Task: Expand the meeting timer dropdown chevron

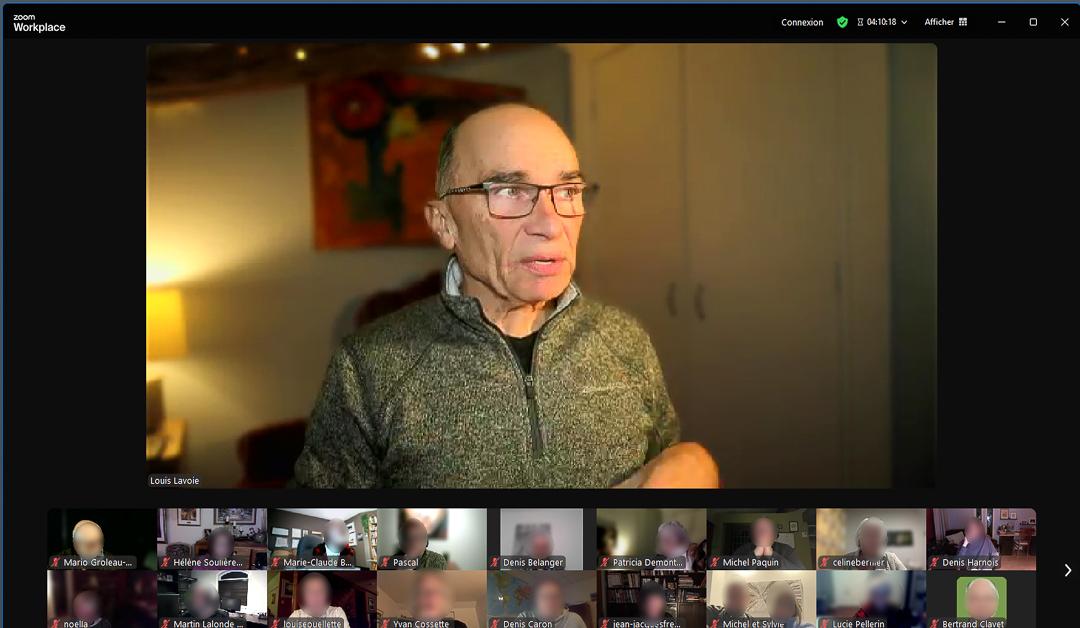Action: click(x=904, y=22)
